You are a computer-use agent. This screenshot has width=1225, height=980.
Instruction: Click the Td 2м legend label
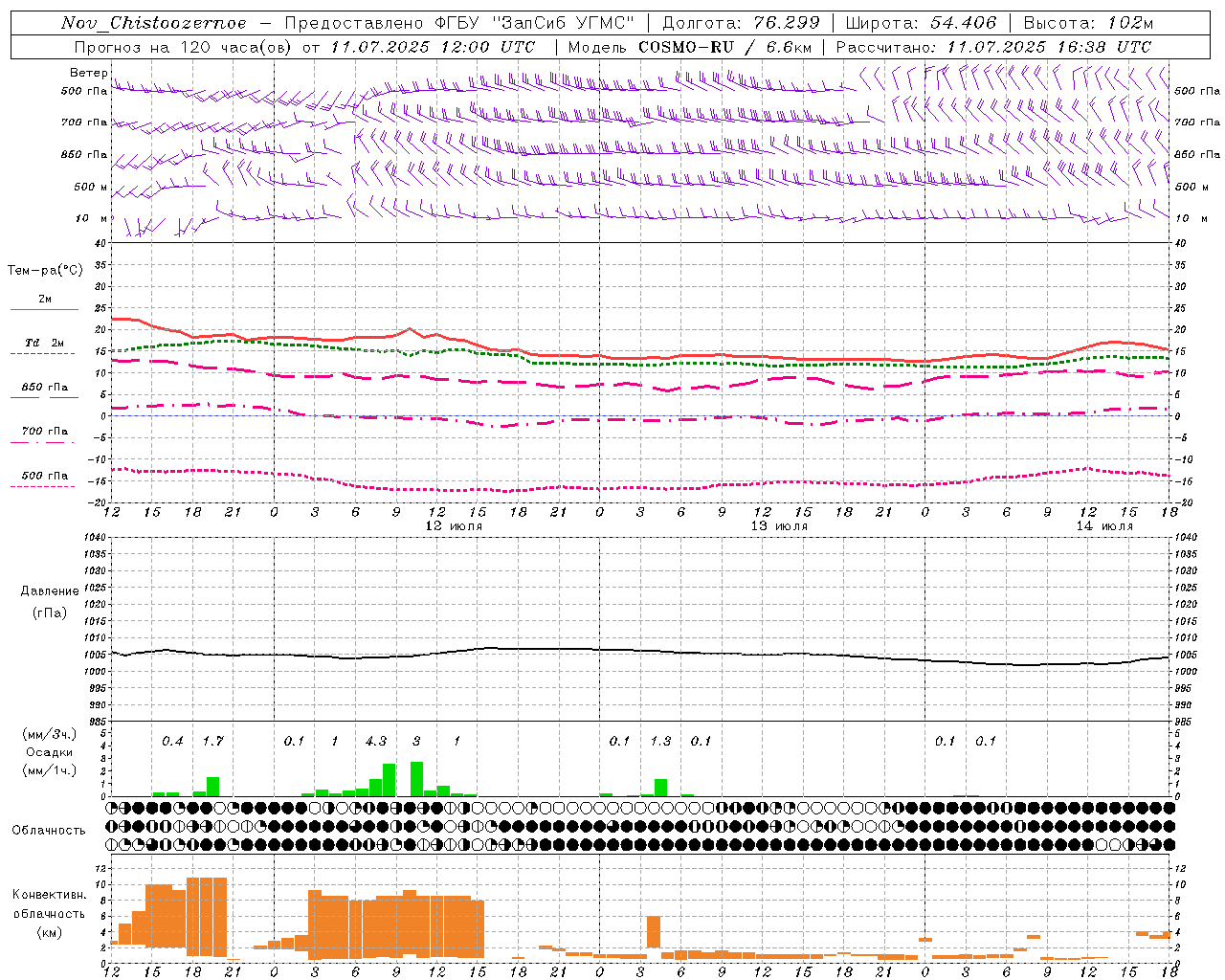tap(45, 343)
